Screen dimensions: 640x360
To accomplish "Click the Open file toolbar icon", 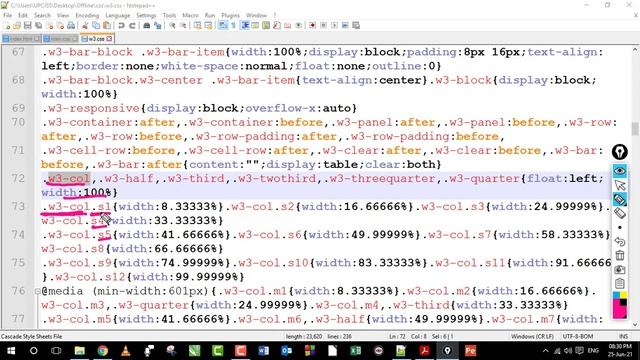I will click(17, 25).
